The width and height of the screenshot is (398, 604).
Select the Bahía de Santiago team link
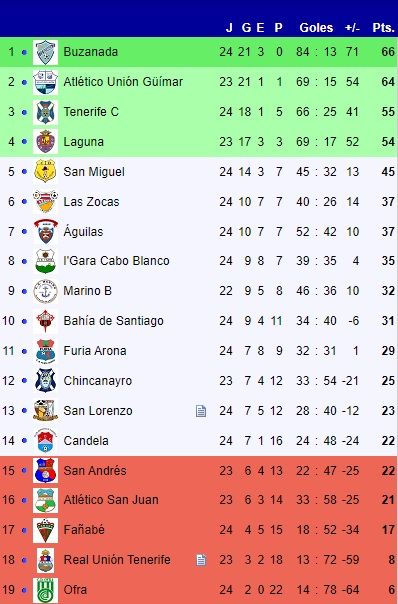pyautogui.click(x=113, y=320)
